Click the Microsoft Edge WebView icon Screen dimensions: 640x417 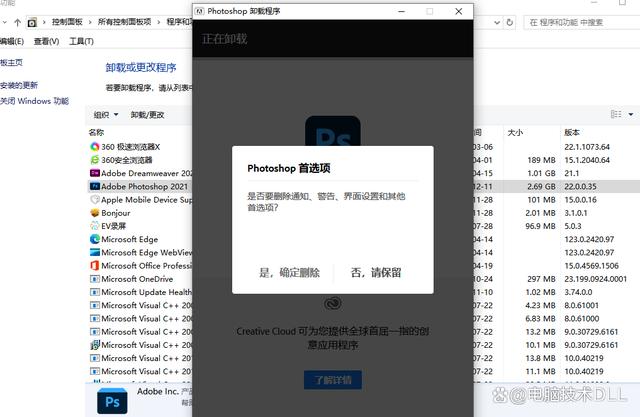coord(95,252)
